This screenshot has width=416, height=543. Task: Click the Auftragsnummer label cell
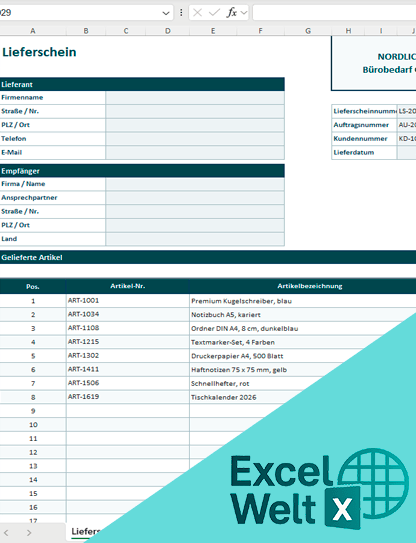[364, 125]
